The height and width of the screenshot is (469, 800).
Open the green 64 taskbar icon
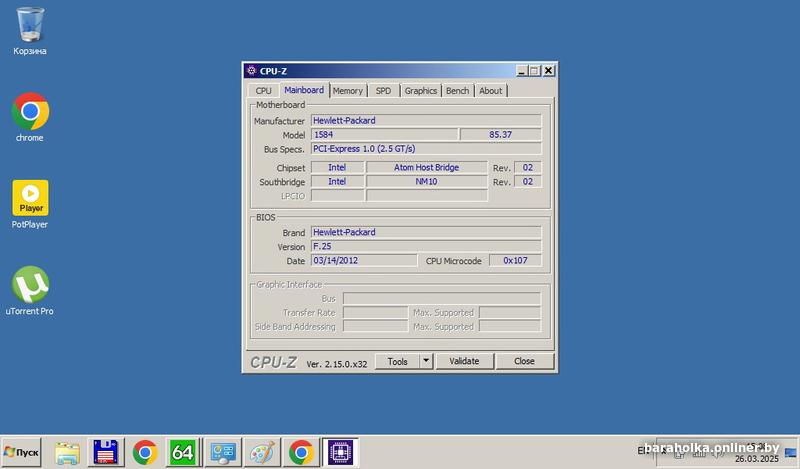click(x=183, y=453)
